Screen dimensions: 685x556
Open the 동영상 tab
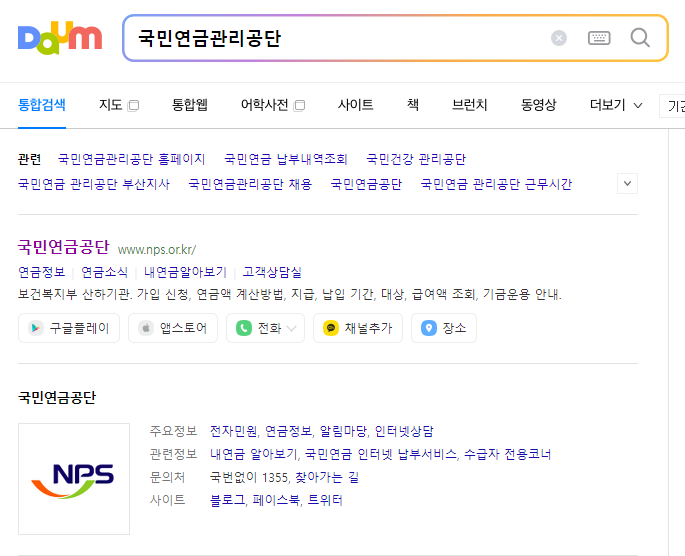[x=538, y=105]
